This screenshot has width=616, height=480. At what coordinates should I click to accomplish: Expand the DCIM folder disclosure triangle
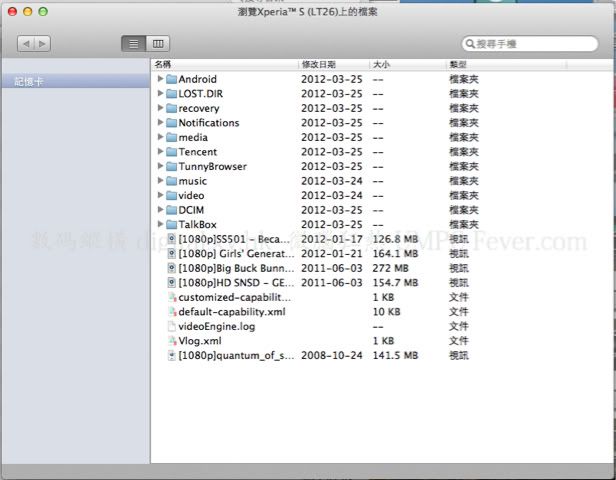[x=160, y=210]
